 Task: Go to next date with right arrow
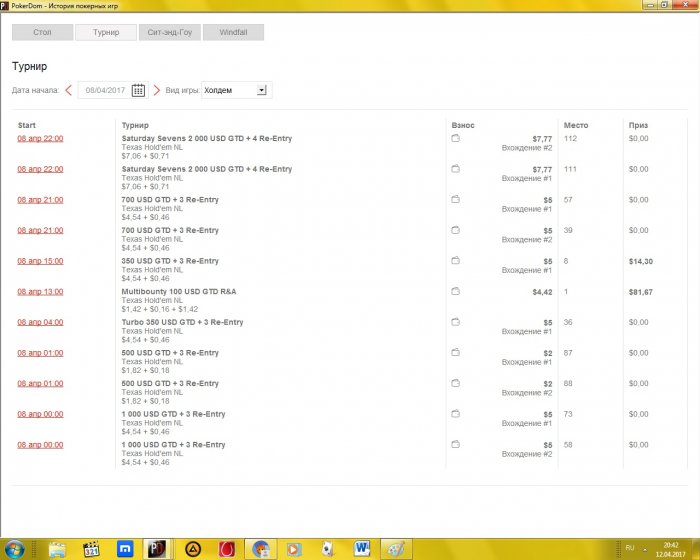(x=156, y=90)
